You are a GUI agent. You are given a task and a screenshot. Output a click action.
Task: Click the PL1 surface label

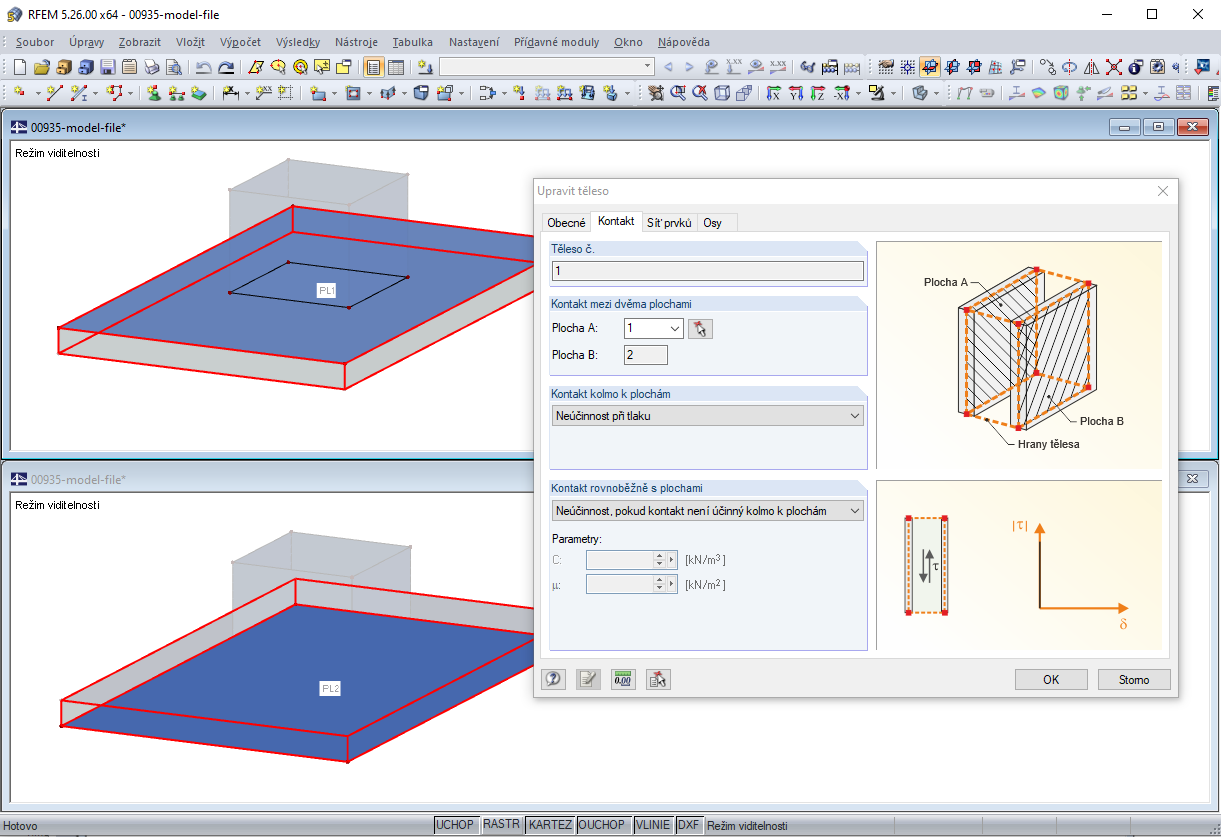click(x=327, y=290)
